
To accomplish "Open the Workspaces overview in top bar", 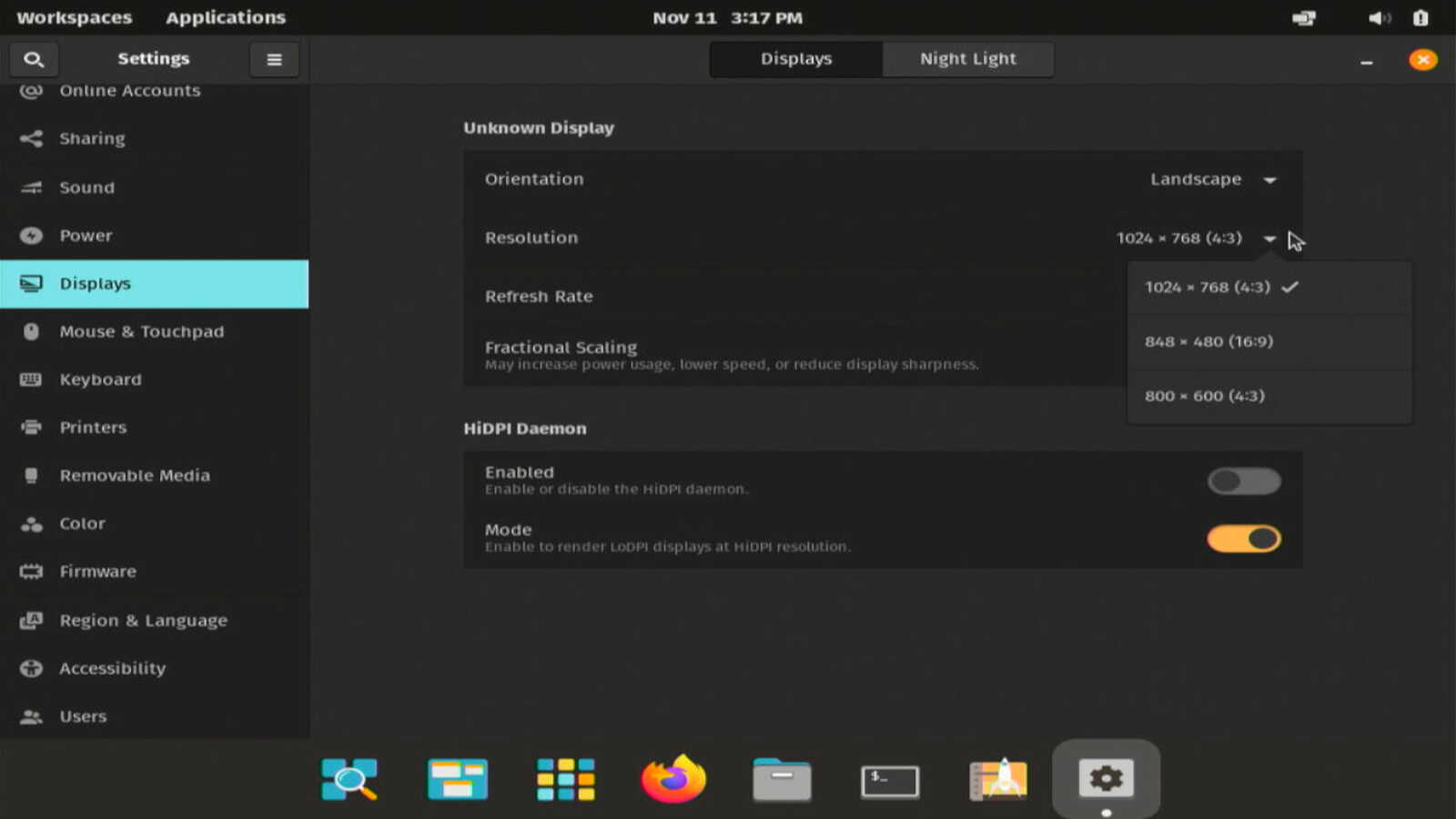I will [75, 18].
